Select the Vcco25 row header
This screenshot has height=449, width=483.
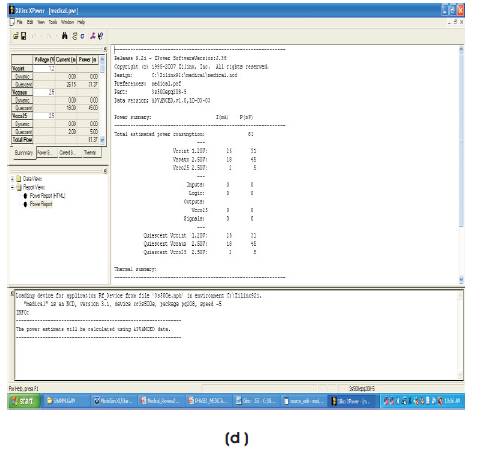click(22, 116)
